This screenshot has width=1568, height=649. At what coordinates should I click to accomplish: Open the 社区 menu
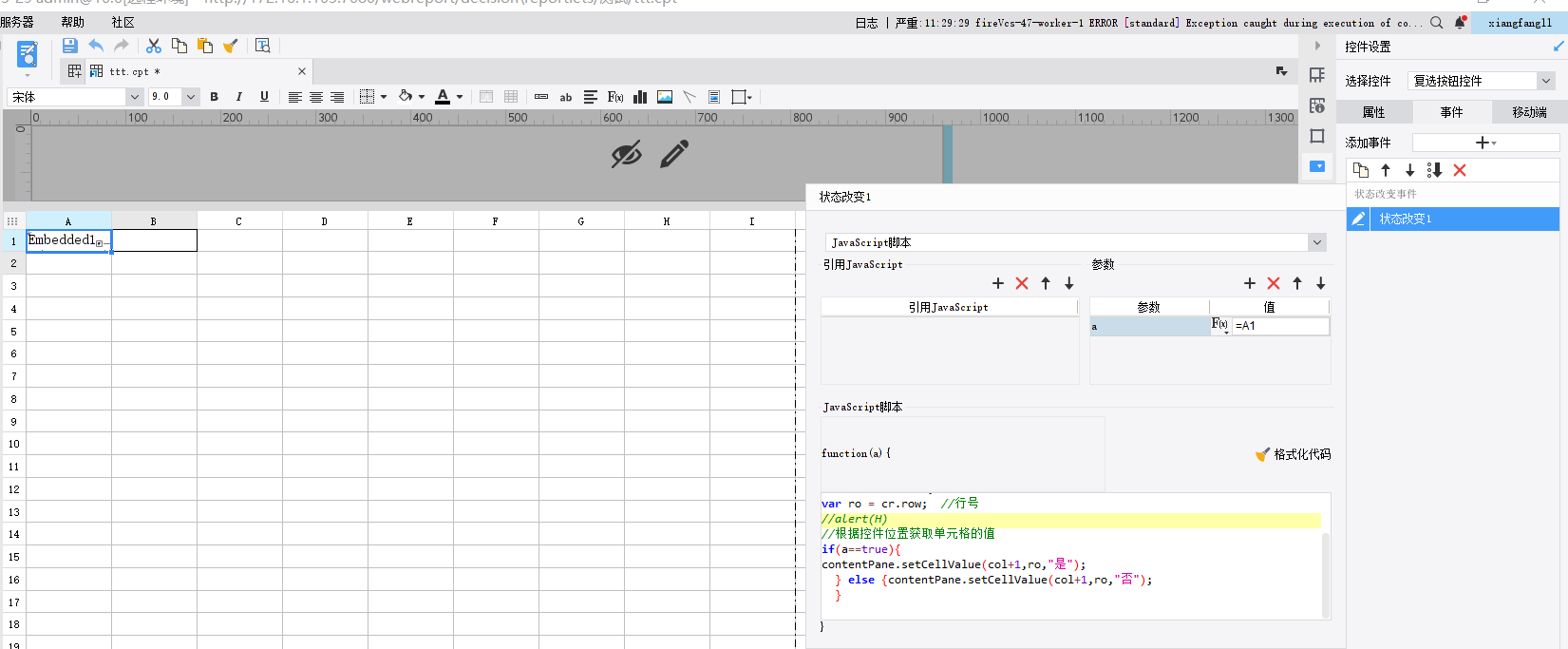tap(123, 22)
